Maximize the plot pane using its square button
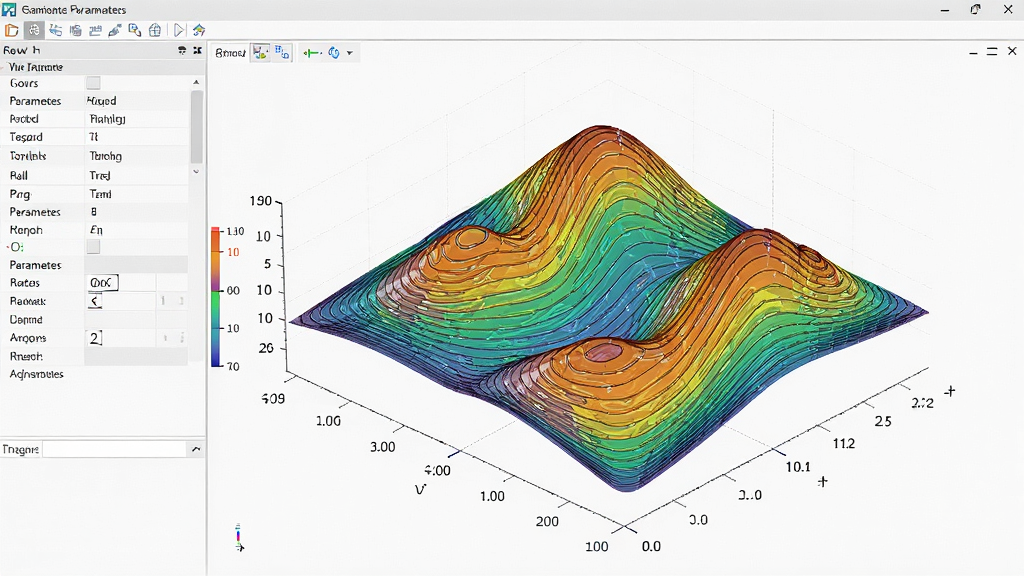 click(x=992, y=52)
